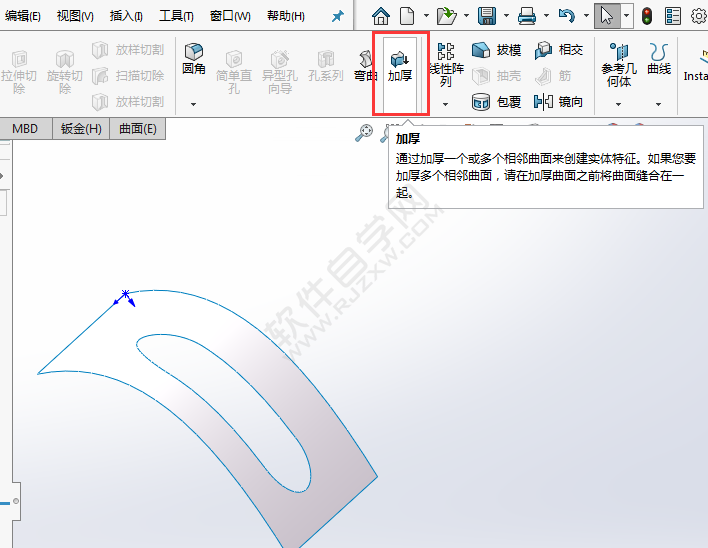Screen dimensions: 708x548
Task: Expand the Select tool dropdown arrow
Action: click(626, 16)
